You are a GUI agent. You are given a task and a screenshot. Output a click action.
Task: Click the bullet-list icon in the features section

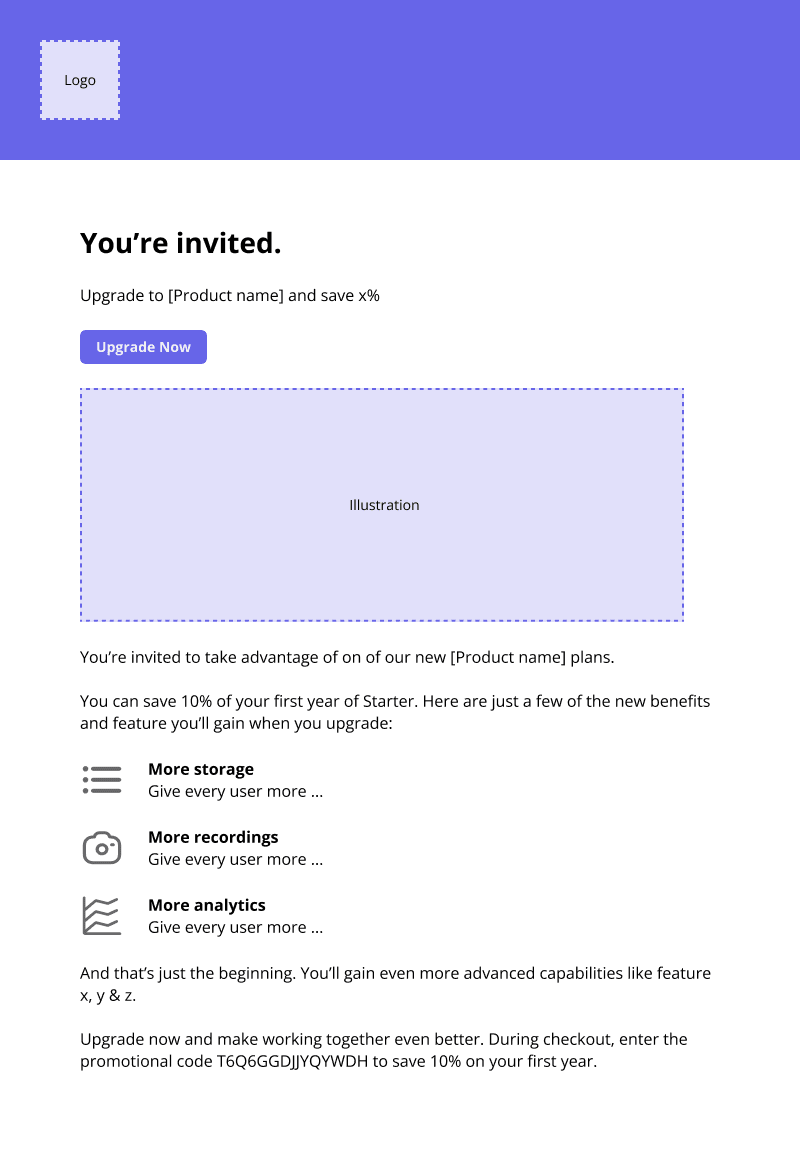point(102,780)
